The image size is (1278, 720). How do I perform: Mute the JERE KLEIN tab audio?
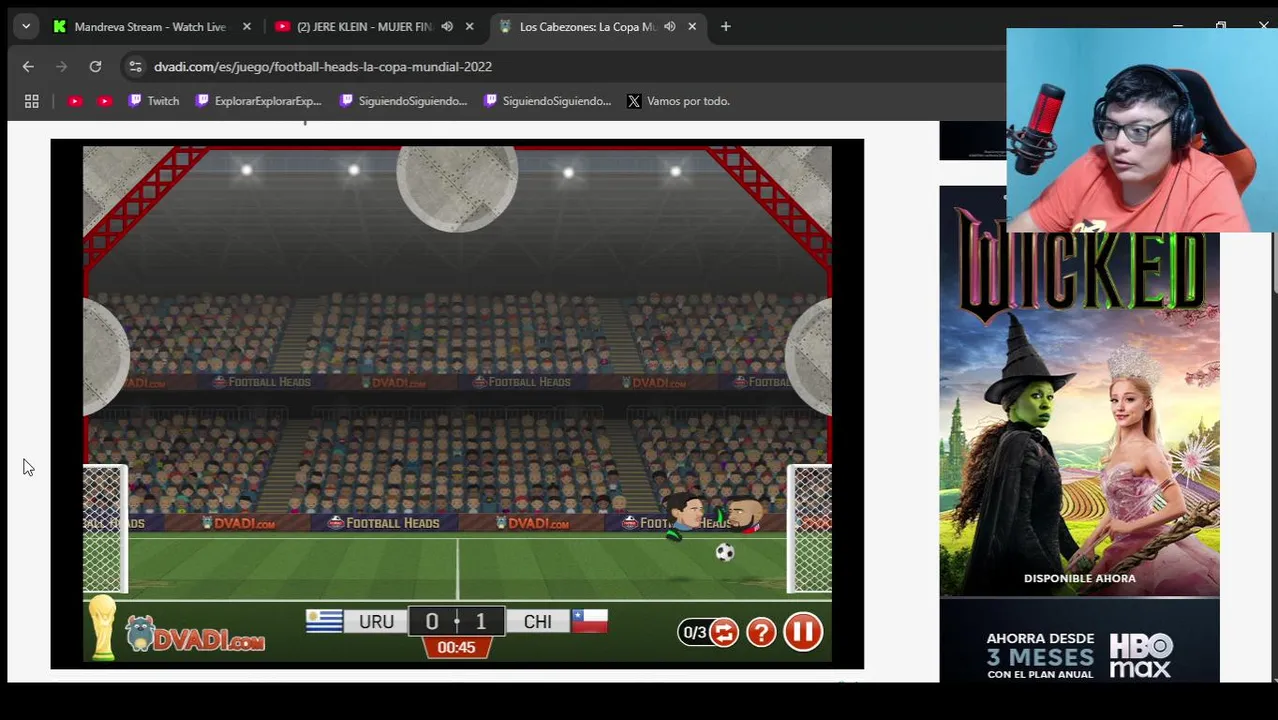tap(447, 27)
